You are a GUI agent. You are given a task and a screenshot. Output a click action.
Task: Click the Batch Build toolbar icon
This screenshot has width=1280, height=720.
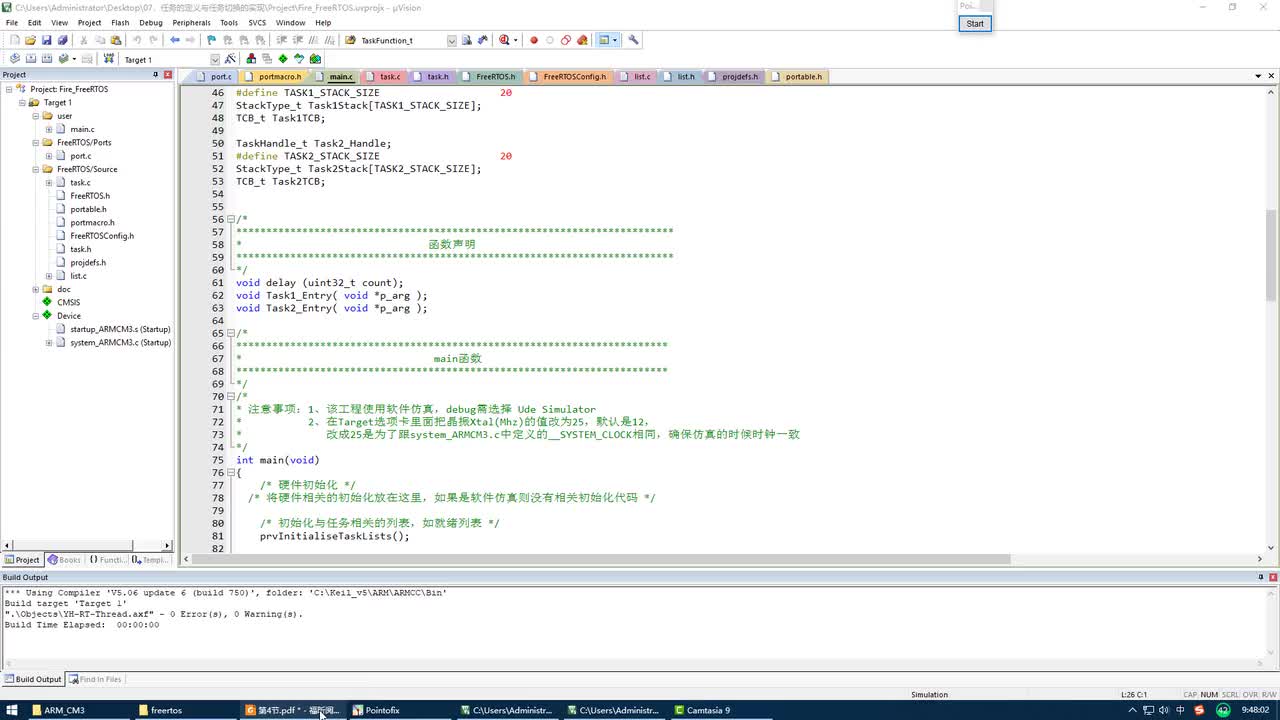click(x=62, y=59)
